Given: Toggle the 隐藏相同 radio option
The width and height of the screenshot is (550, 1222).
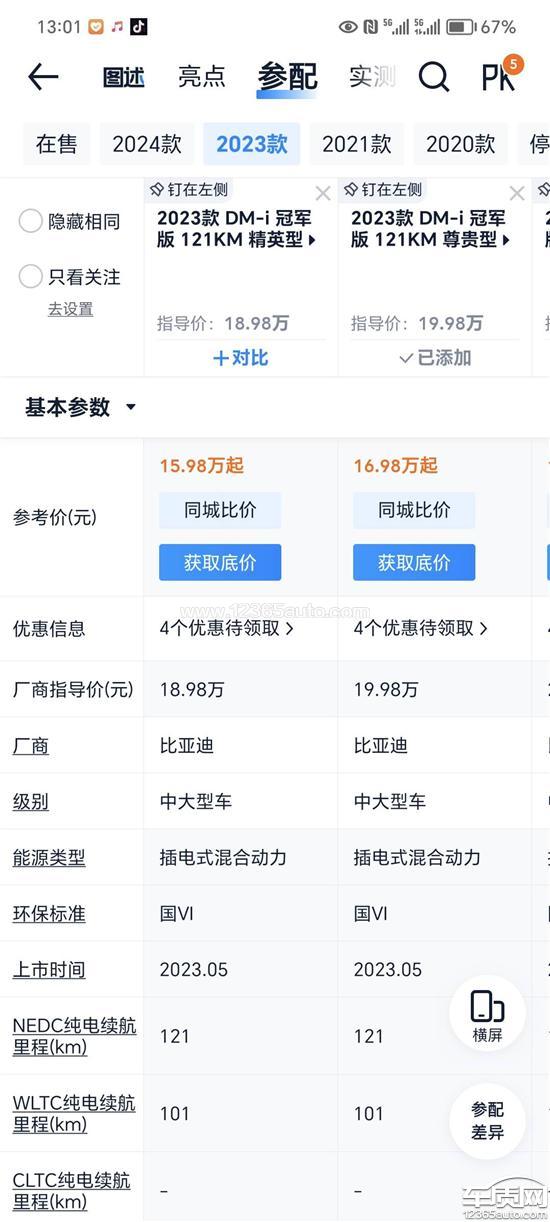Looking at the screenshot, I should [x=69, y=222].
